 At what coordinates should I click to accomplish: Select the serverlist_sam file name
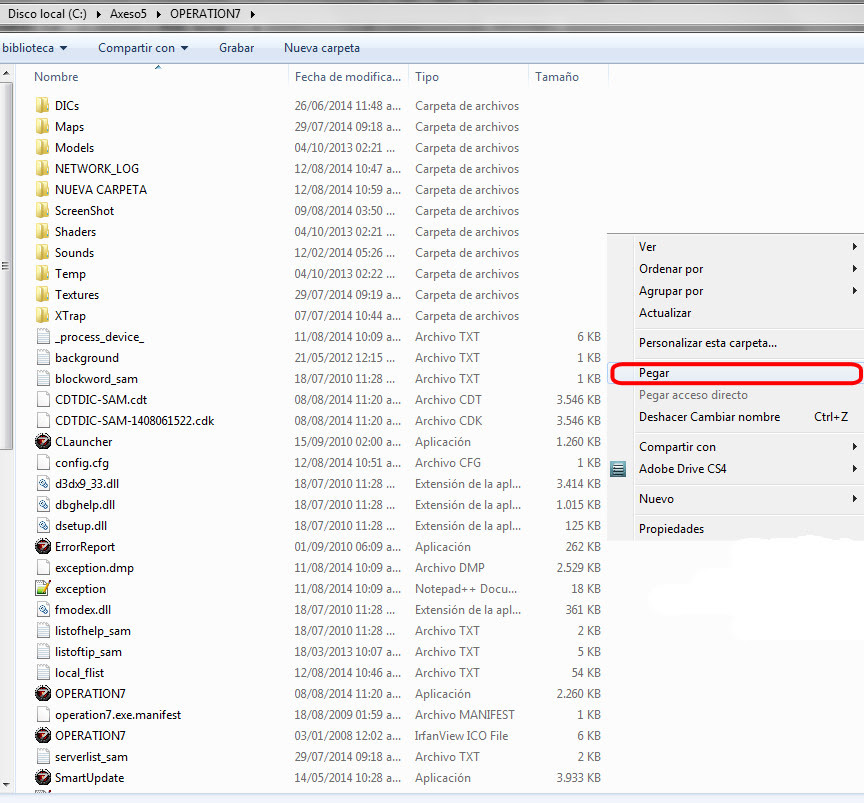click(x=91, y=757)
